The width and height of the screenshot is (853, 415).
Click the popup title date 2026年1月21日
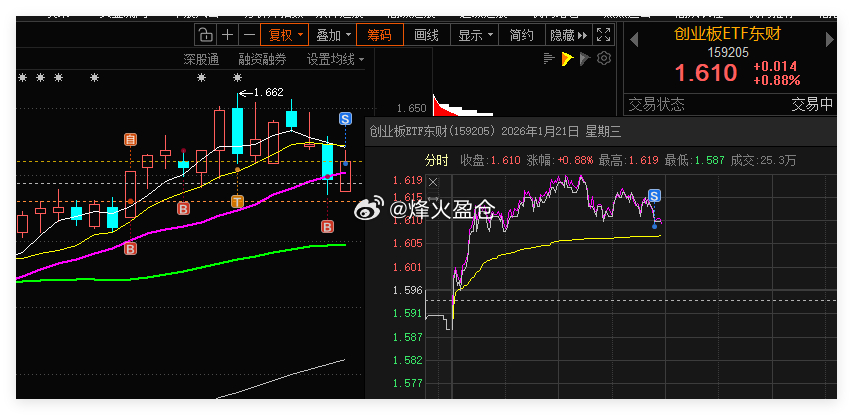[541, 131]
